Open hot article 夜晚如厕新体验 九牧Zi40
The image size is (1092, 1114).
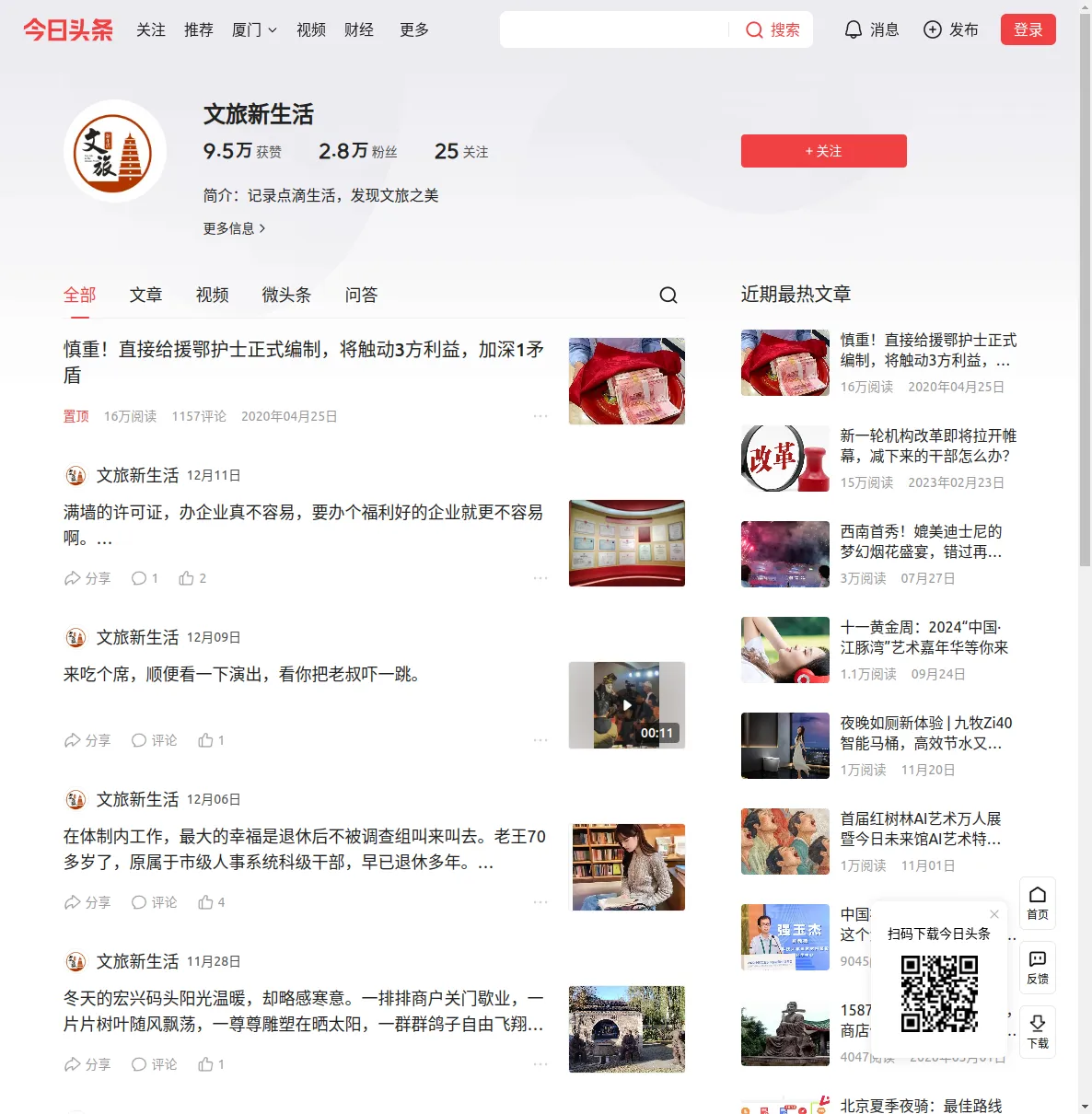pyautogui.click(x=926, y=733)
